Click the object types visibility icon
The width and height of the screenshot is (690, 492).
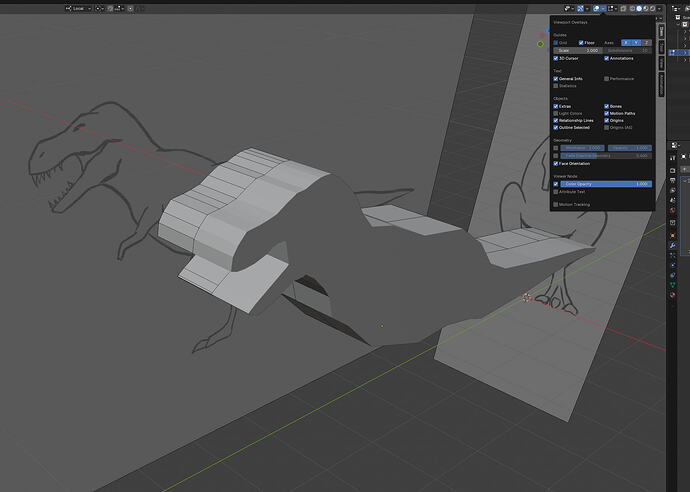[567, 8]
